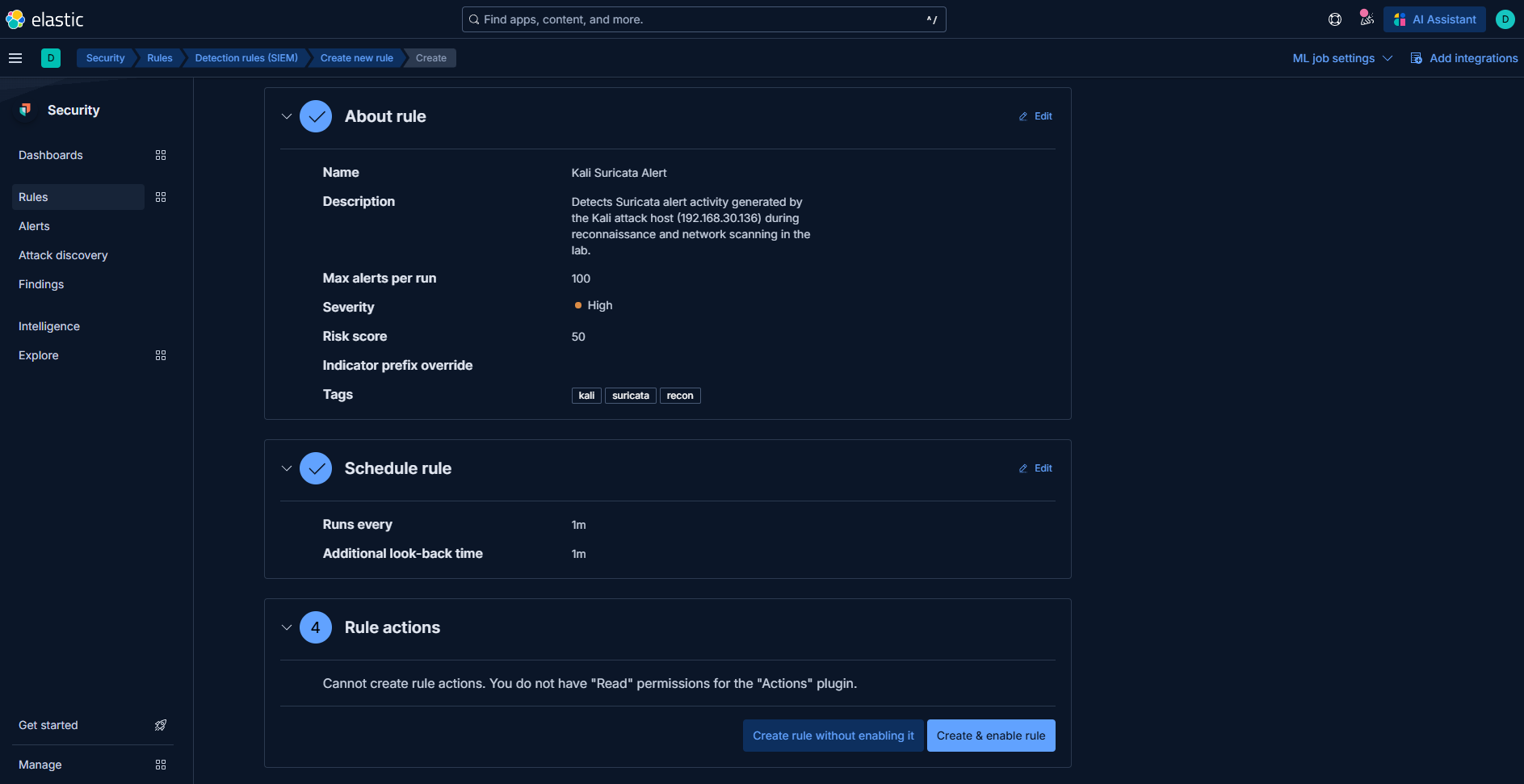Go to Security breadcrumb
Image resolution: width=1524 pixels, height=784 pixels.
coord(105,58)
